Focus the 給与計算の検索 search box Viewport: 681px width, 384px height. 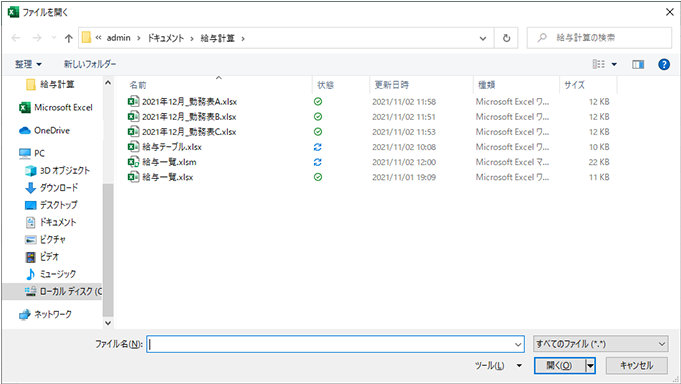[x=599, y=38]
